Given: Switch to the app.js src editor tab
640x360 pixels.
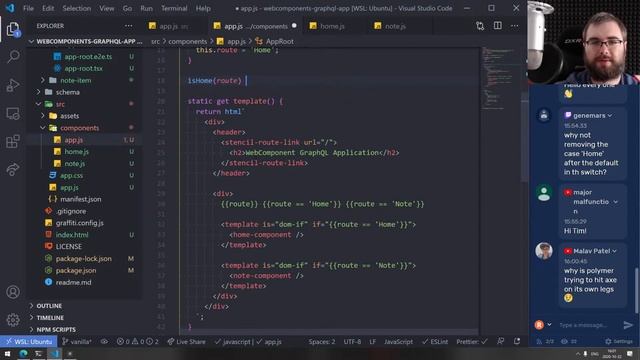Looking at the screenshot, I should point(174,26).
